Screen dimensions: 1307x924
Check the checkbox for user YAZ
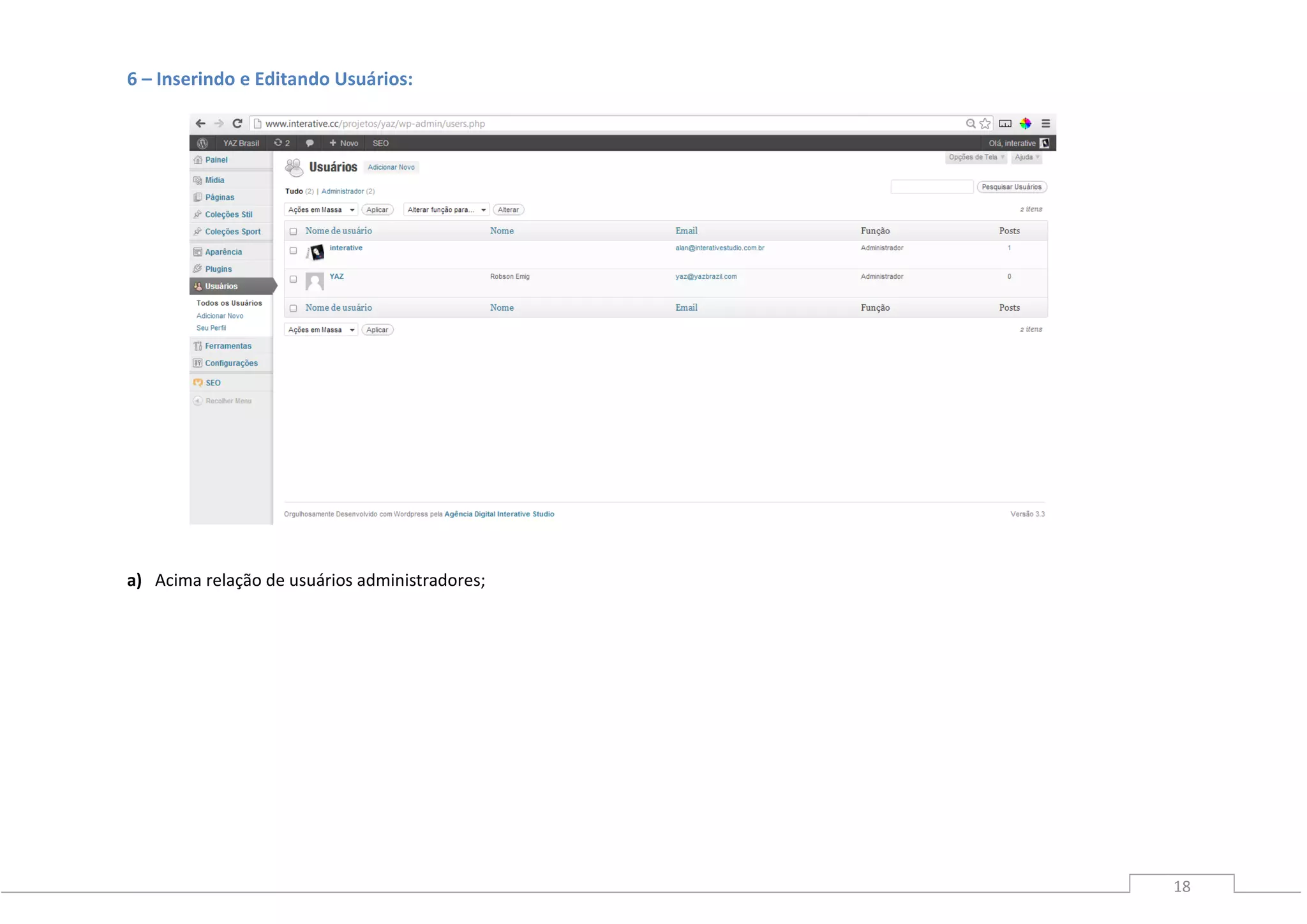click(294, 279)
